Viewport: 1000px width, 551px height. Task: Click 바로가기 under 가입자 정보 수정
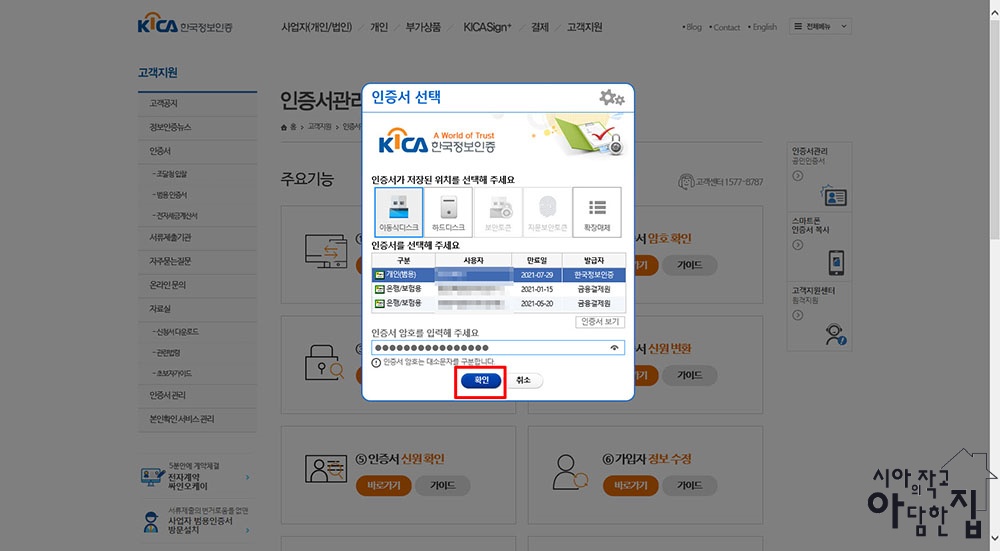pos(631,485)
